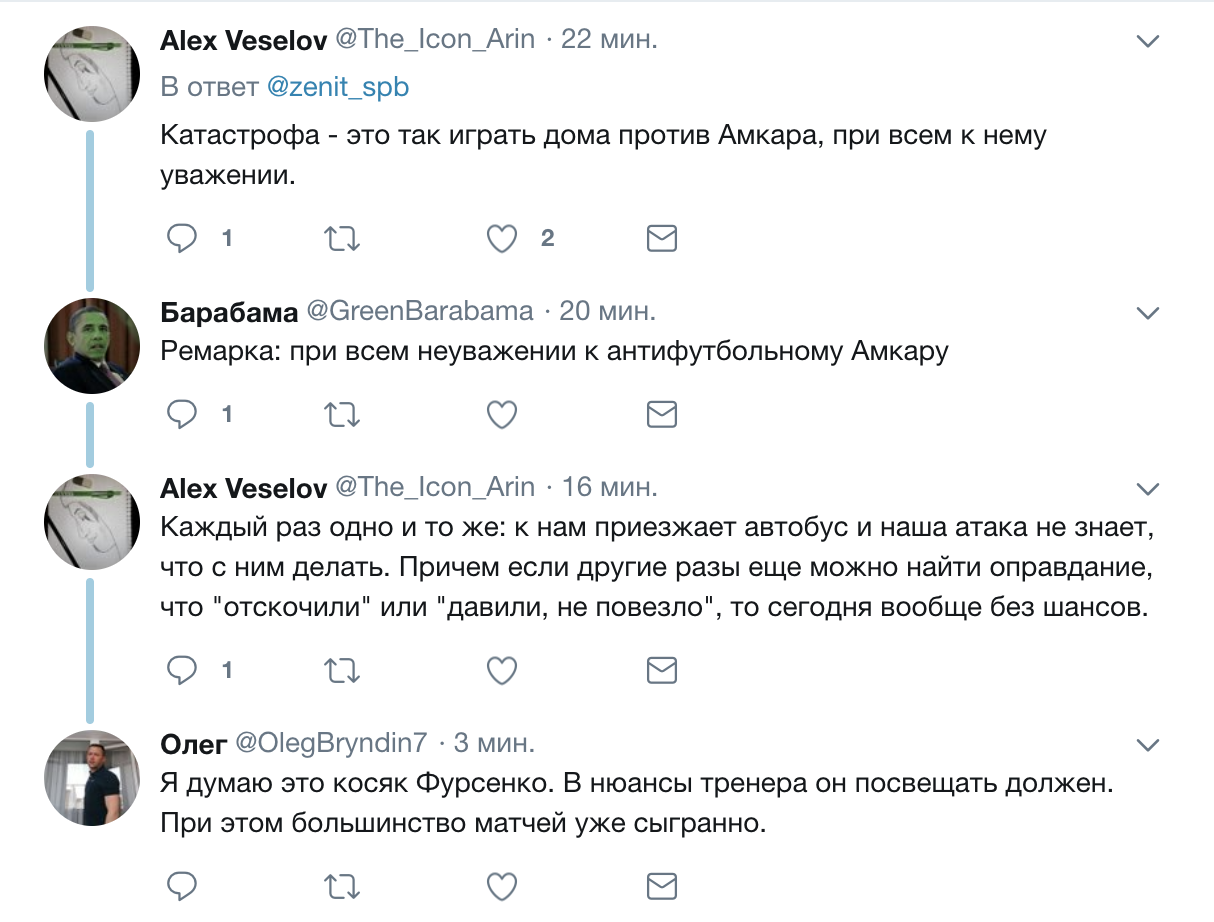Image resolution: width=1214 pixels, height=922 pixels.
Task: Reply to Барабама's tweet
Action: point(181,414)
